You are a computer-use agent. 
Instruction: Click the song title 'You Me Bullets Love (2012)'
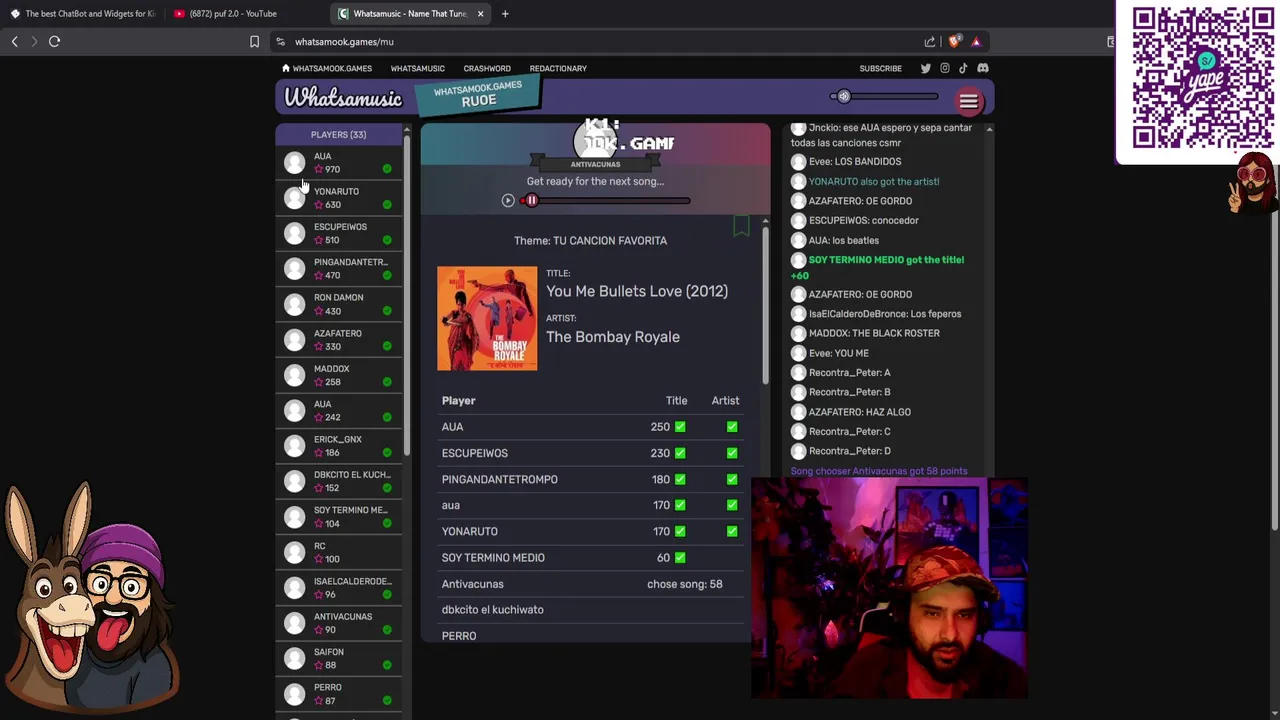tap(637, 291)
